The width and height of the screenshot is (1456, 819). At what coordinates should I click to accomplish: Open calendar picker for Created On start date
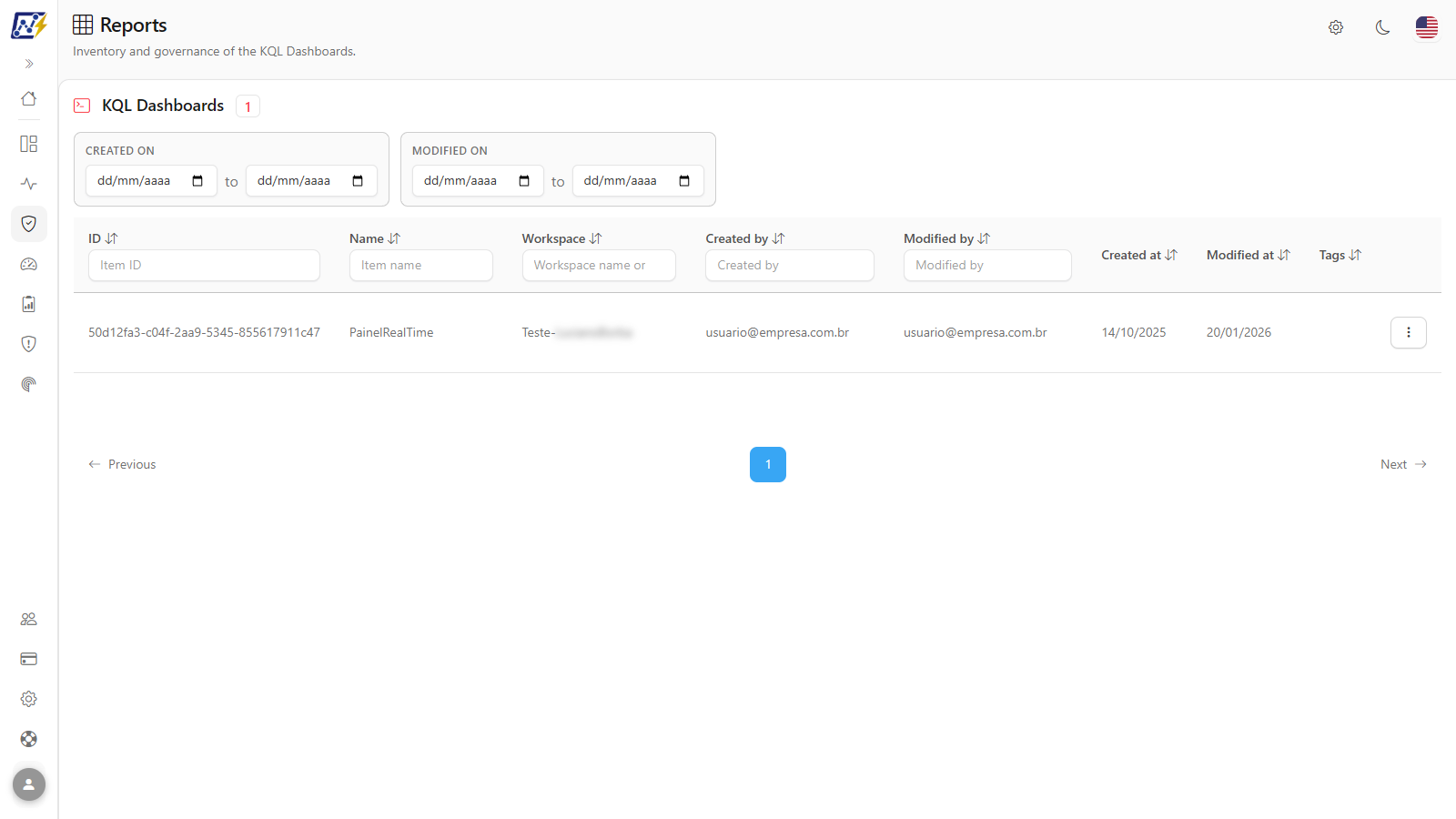pos(197,181)
